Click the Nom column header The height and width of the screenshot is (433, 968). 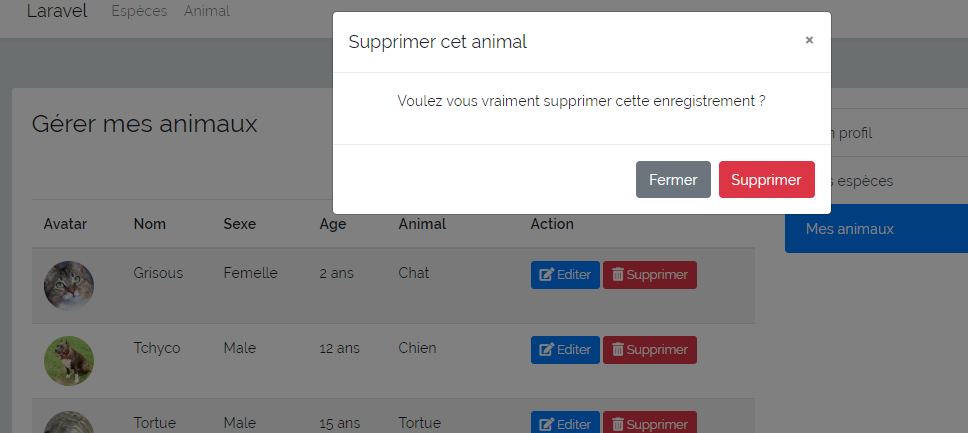coord(149,224)
